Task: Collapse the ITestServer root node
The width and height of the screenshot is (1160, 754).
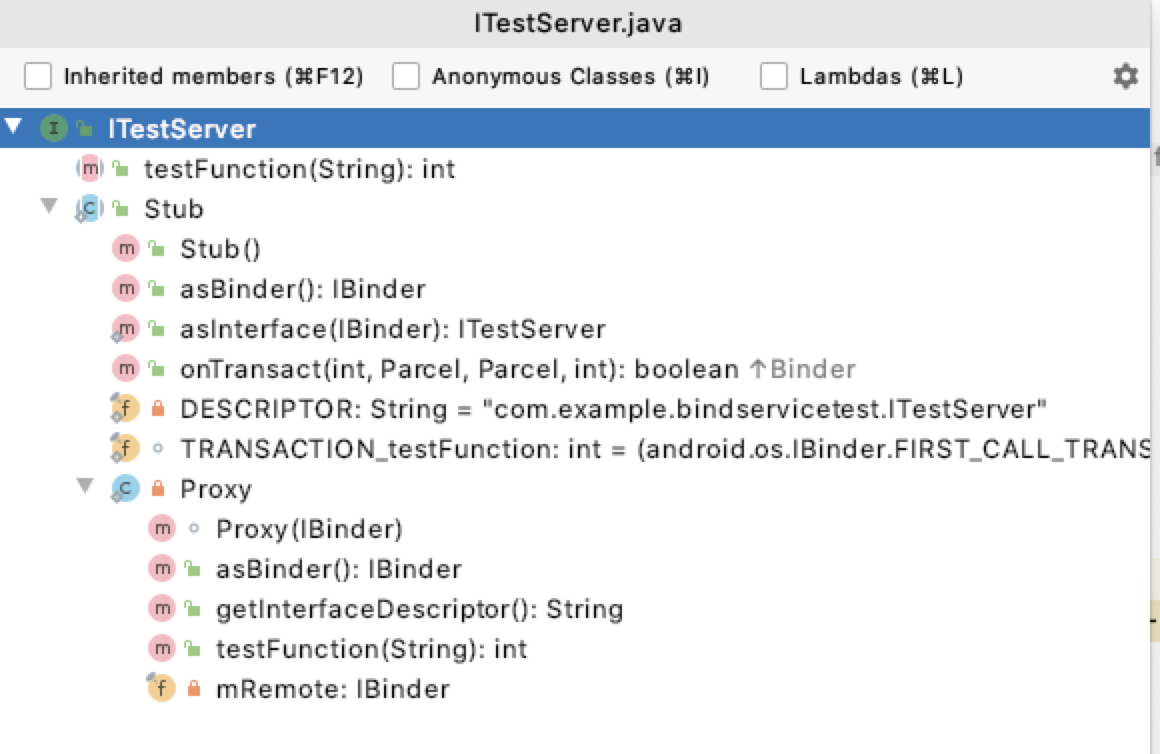Action: click(x=11, y=128)
